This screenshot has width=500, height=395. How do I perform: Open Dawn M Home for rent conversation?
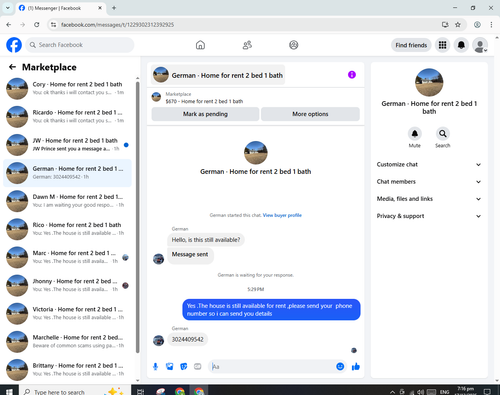tap(68, 201)
